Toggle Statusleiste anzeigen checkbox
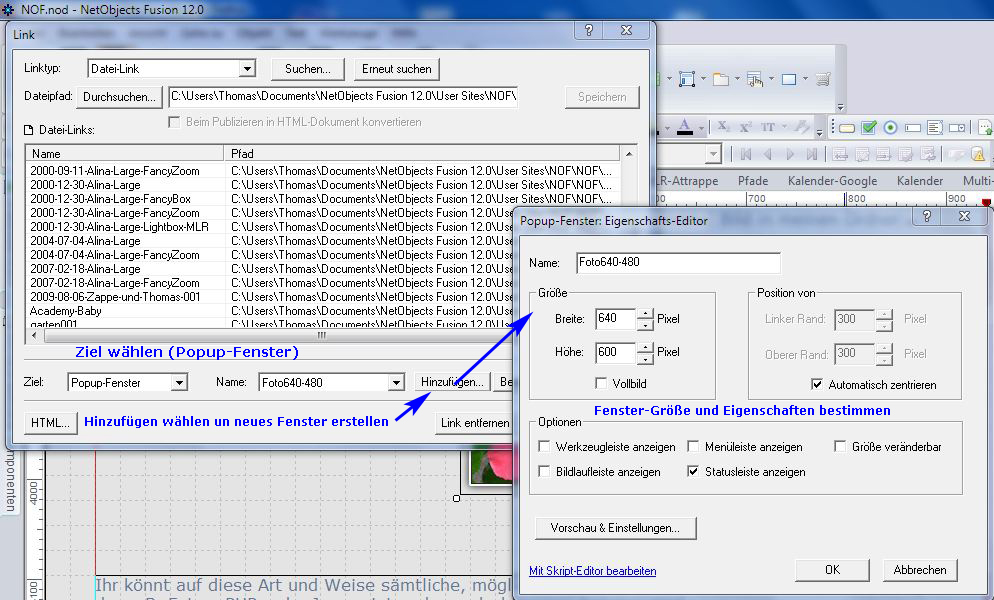This screenshot has width=994, height=600. click(694, 471)
